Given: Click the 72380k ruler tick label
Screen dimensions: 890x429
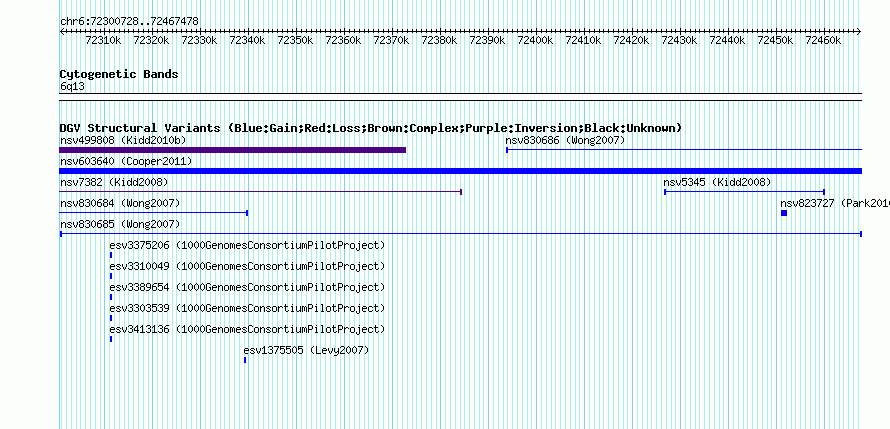Looking at the screenshot, I should pyautogui.click(x=439, y=40).
